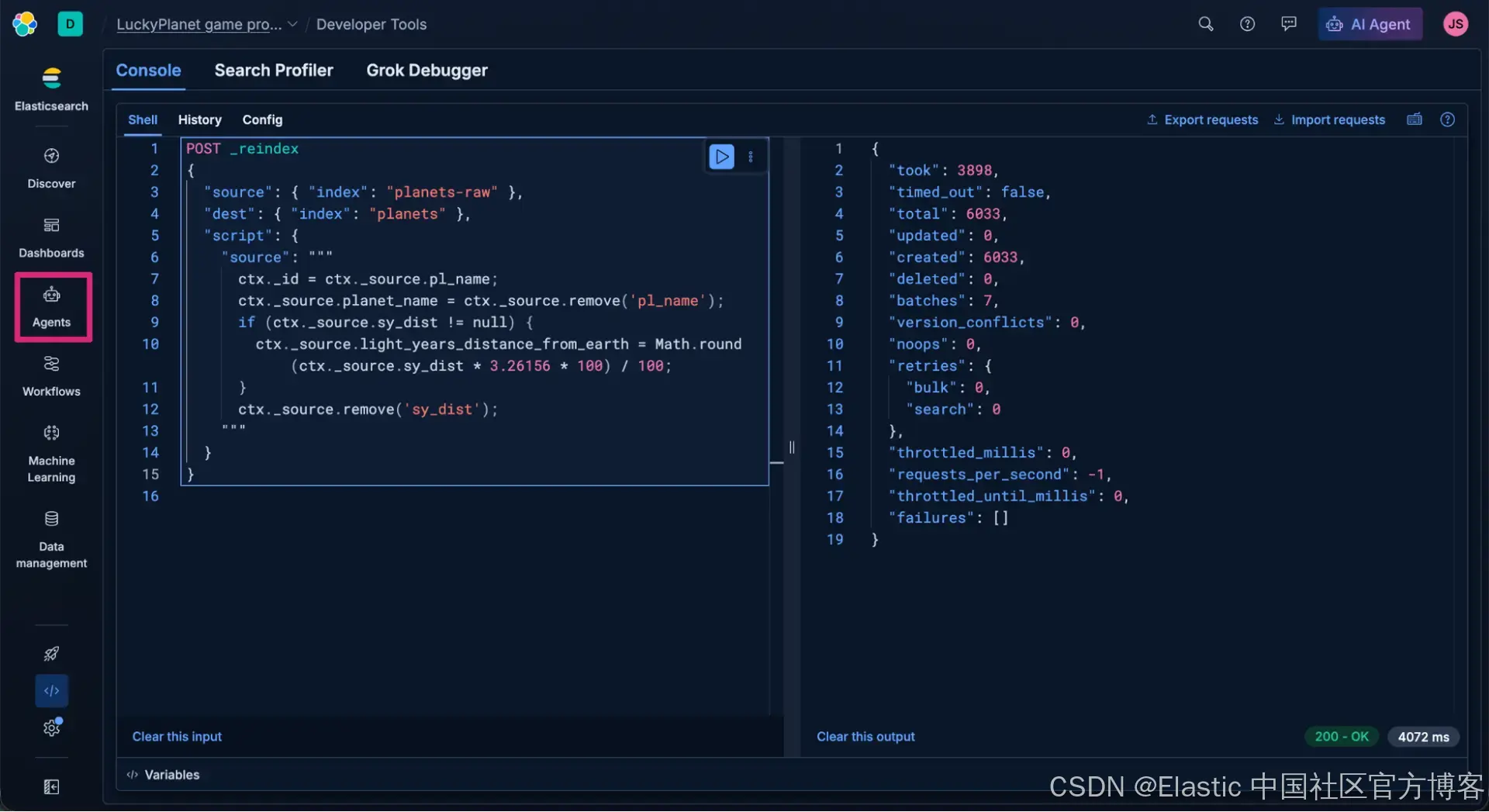This screenshot has height=812, width=1489.
Task: Open Data management in the sidebar
Action: [x=51, y=540]
